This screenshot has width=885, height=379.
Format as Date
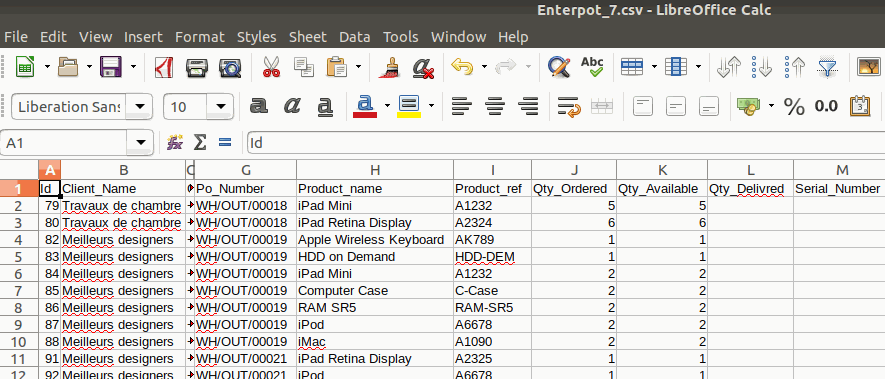tap(860, 106)
